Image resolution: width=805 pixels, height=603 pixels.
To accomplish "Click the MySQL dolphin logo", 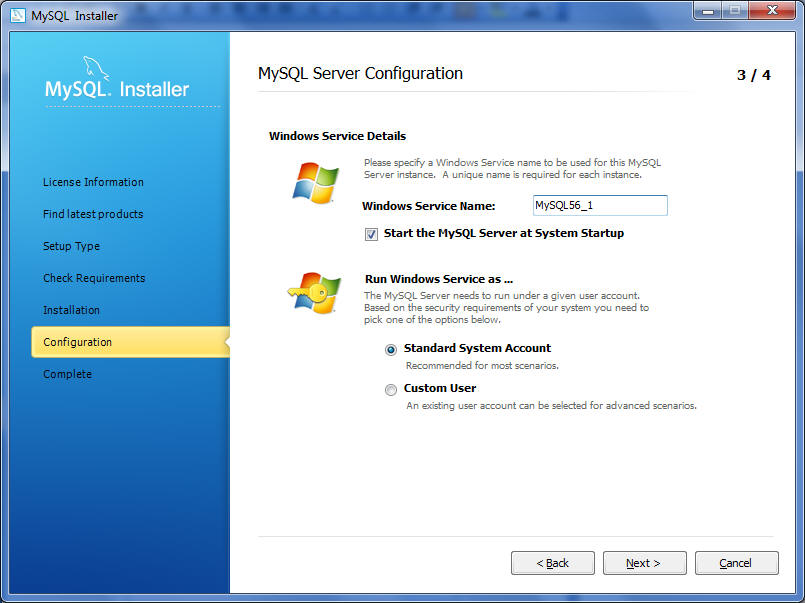I will [96, 68].
